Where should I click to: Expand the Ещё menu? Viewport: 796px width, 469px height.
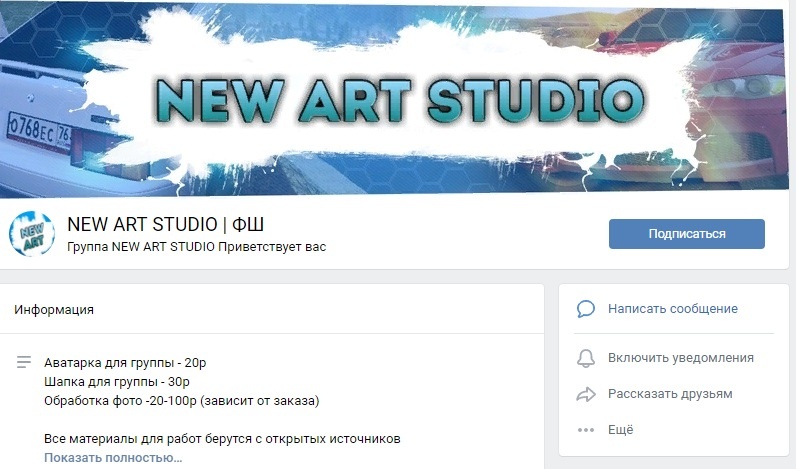click(620, 430)
